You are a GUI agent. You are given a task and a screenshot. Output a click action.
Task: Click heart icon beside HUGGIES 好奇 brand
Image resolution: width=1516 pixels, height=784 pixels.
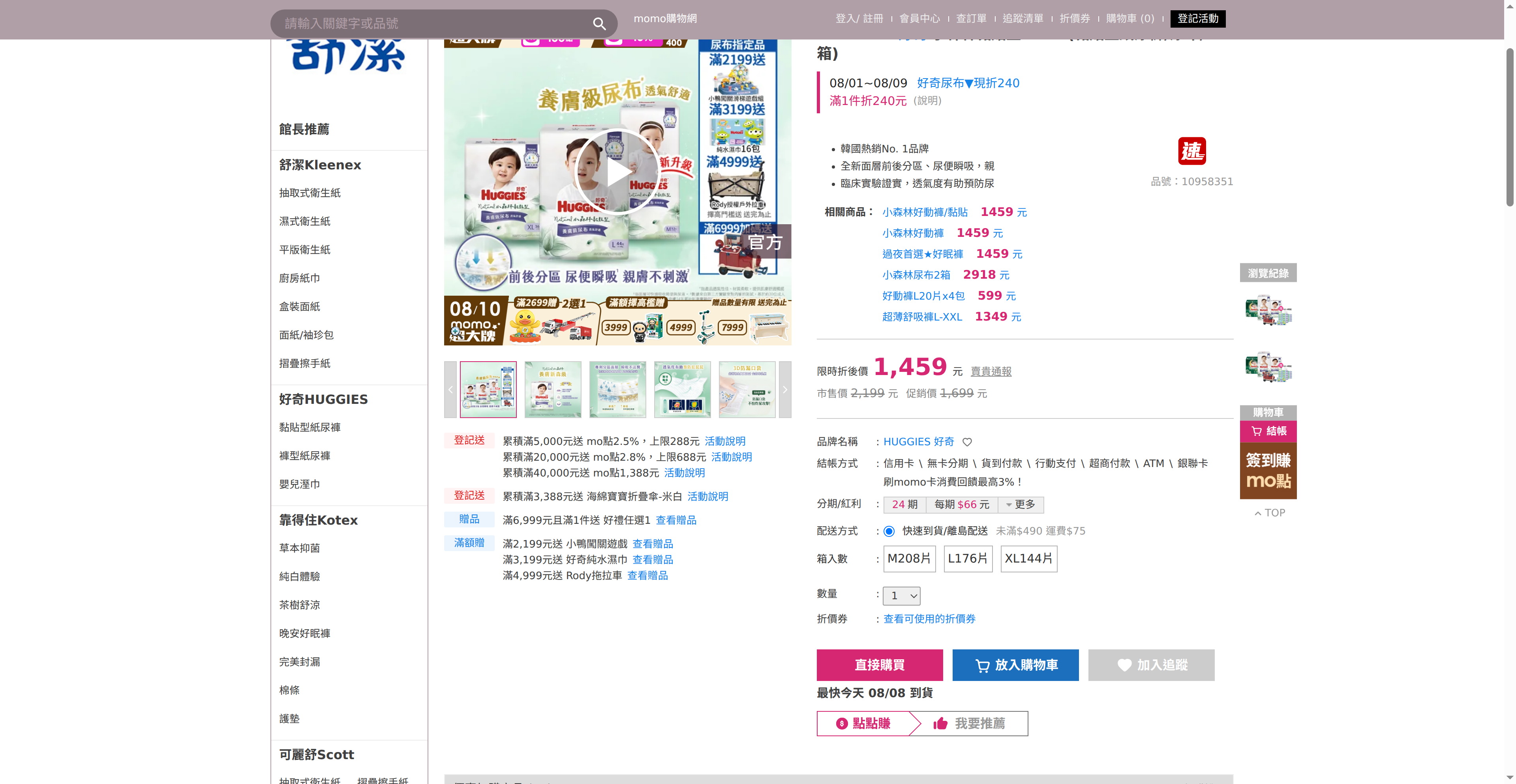pyautogui.click(x=967, y=442)
